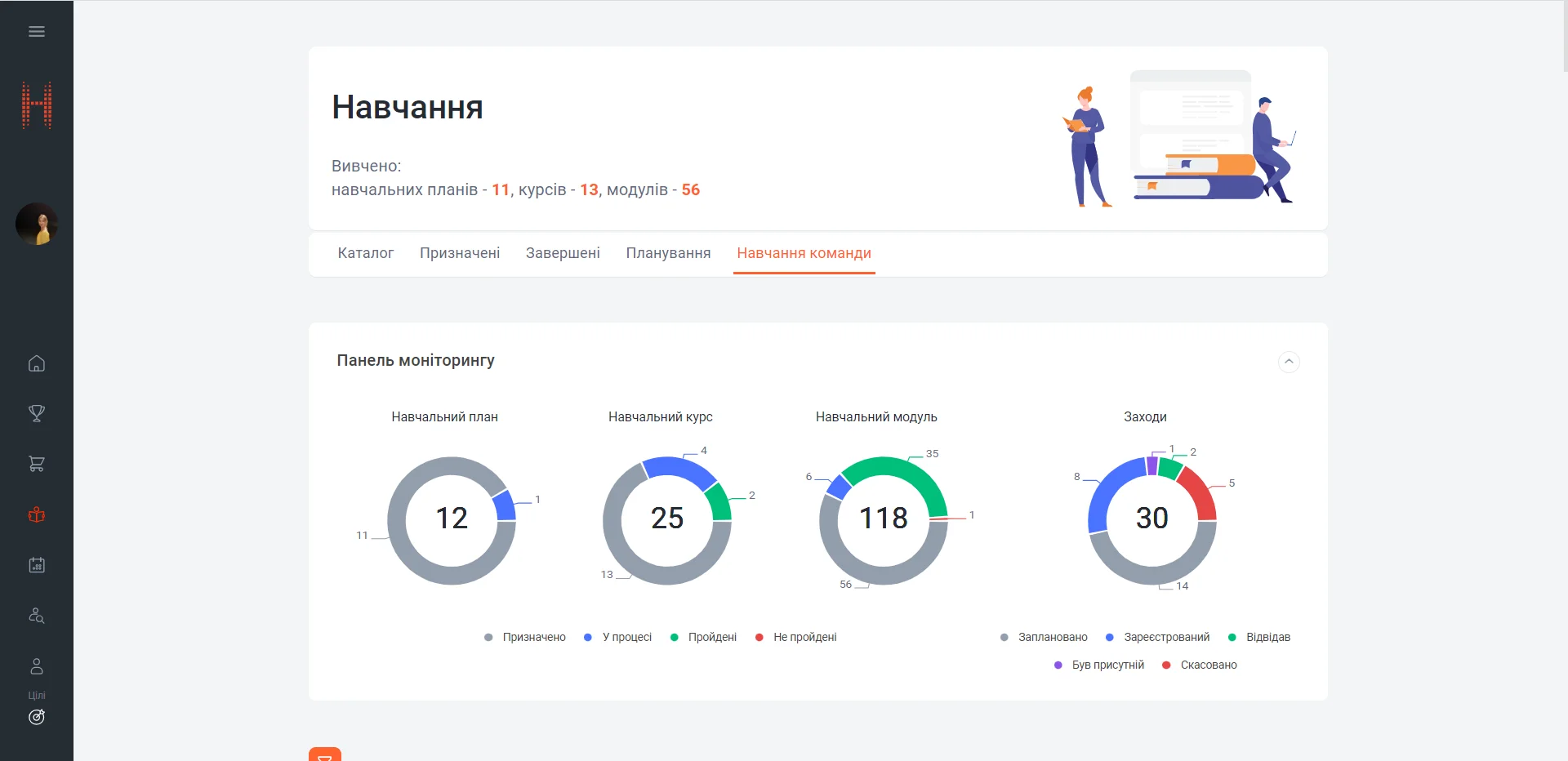Click the company logo in sidebar
Screen dimensions: 1568x761
click(37, 105)
